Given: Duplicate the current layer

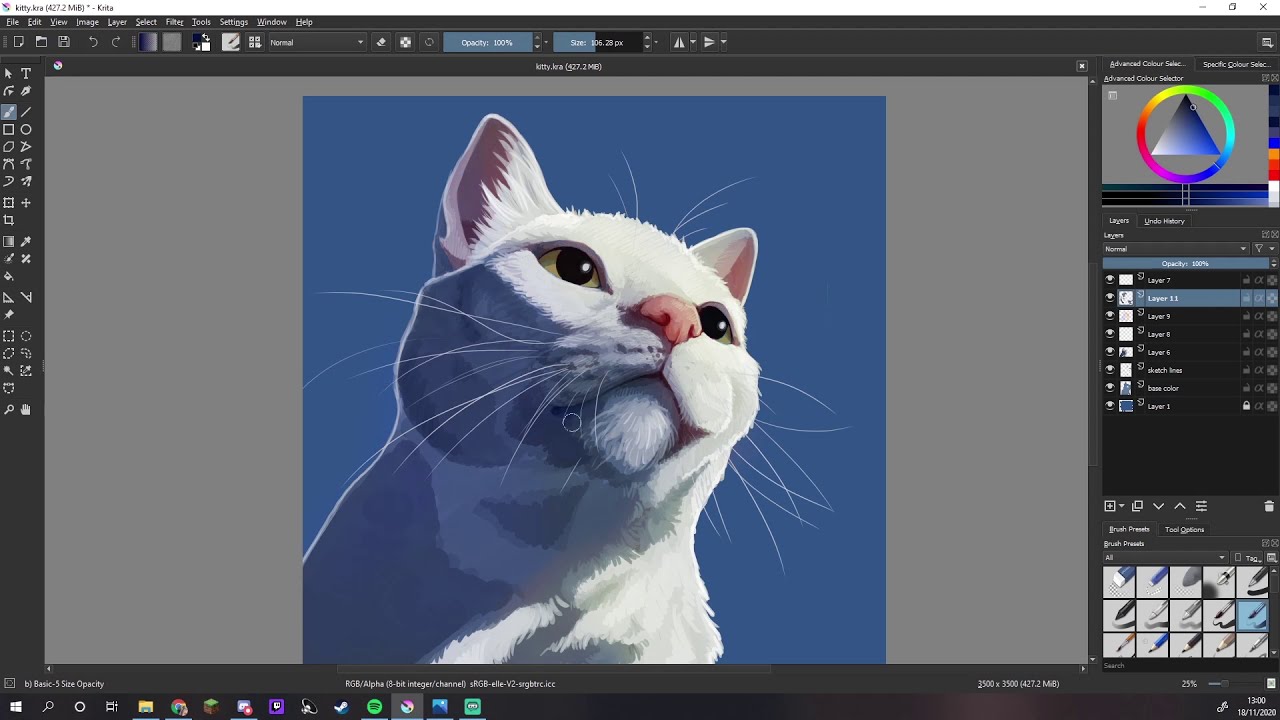Looking at the screenshot, I should click(x=1137, y=506).
